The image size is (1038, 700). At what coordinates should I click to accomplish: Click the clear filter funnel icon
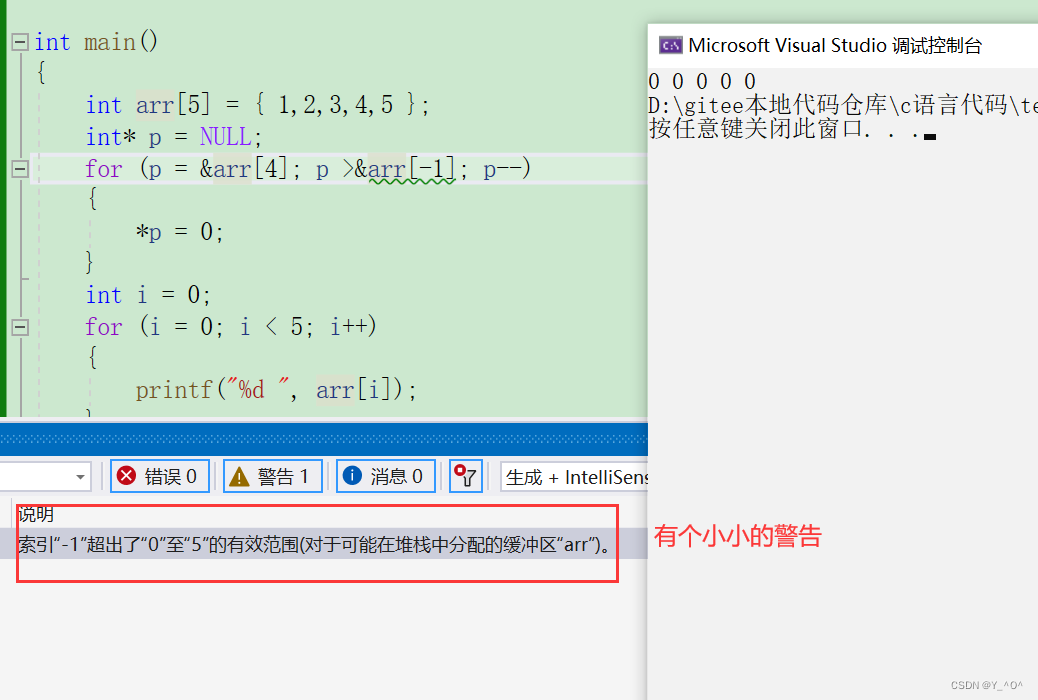coord(465,476)
